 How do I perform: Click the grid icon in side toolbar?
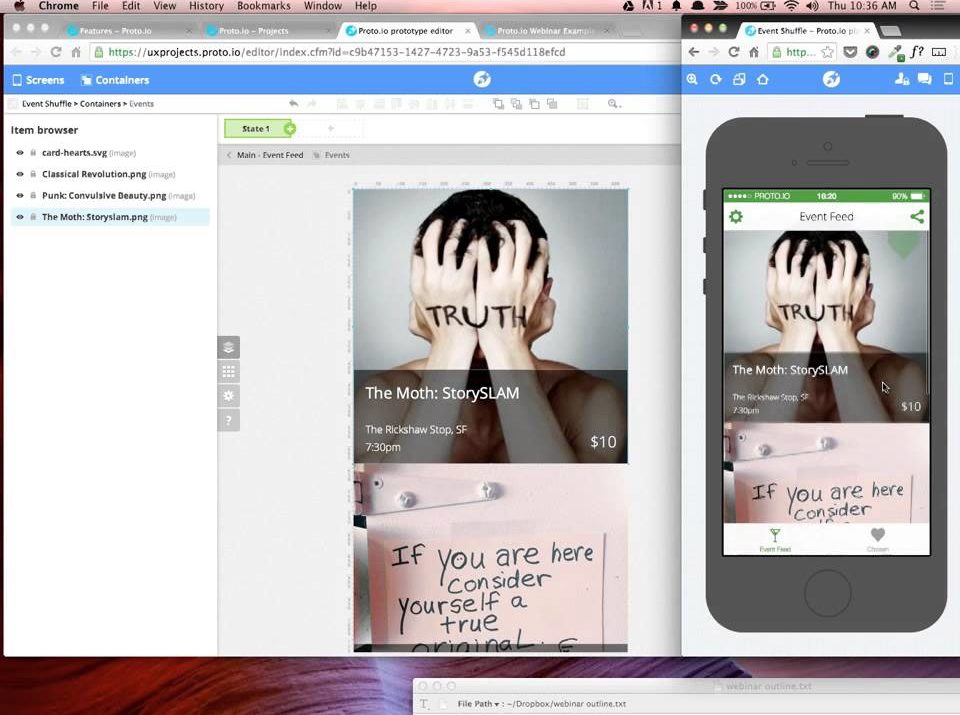(229, 372)
